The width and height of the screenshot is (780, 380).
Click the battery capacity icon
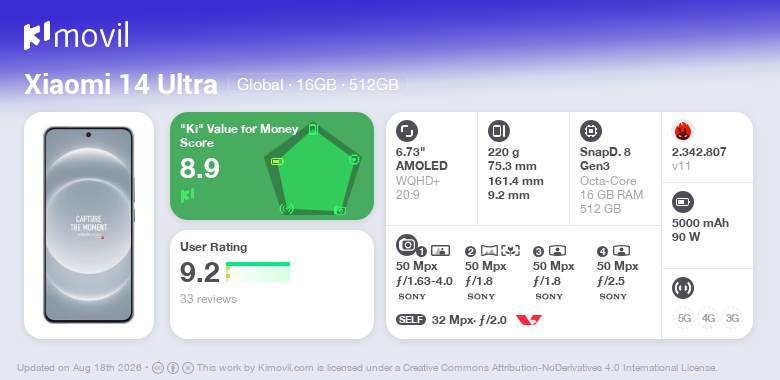click(682, 202)
